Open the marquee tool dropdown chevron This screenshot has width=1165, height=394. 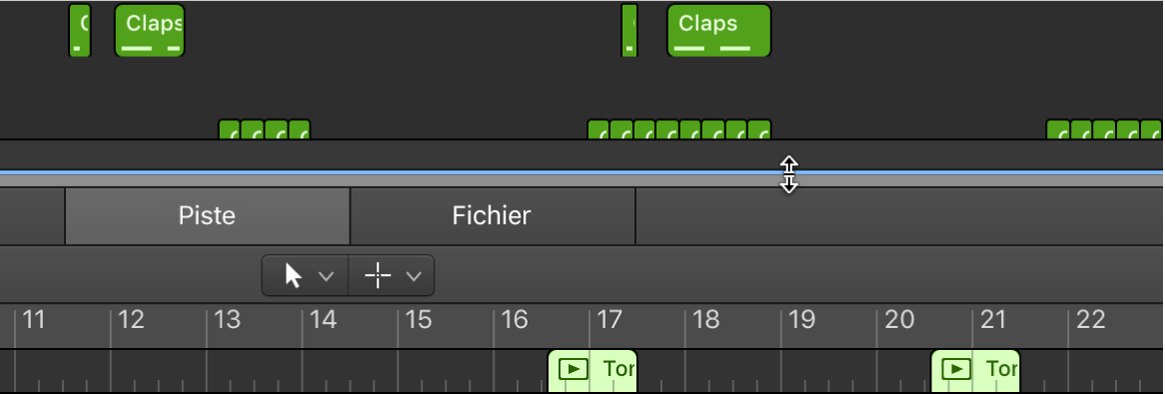414,277
